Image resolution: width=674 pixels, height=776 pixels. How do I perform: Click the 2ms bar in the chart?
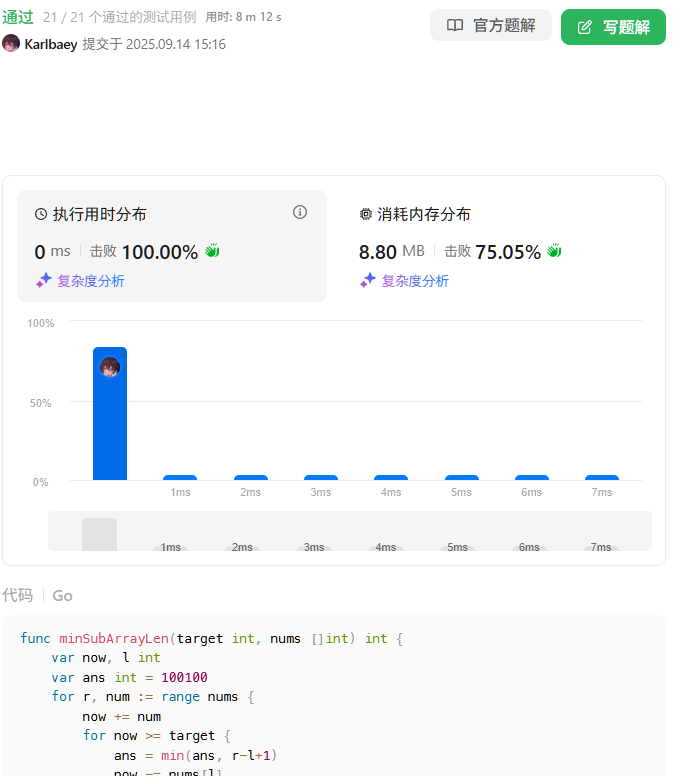coord(251,478)
